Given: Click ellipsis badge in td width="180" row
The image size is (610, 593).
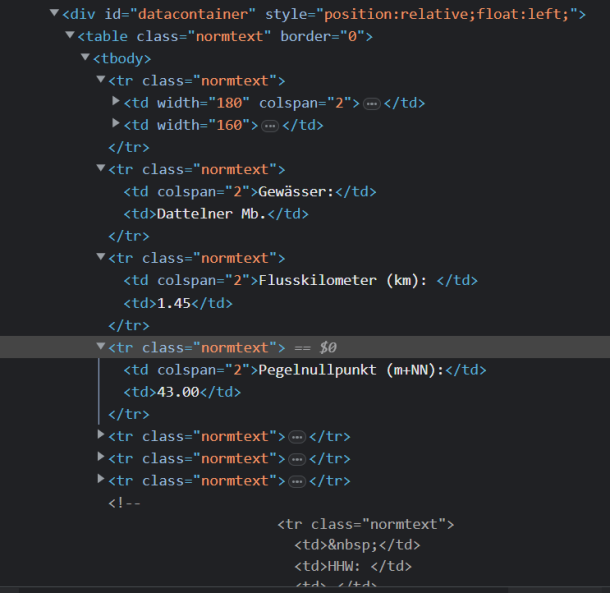Looking at the screenshot, I should [371, 104].
